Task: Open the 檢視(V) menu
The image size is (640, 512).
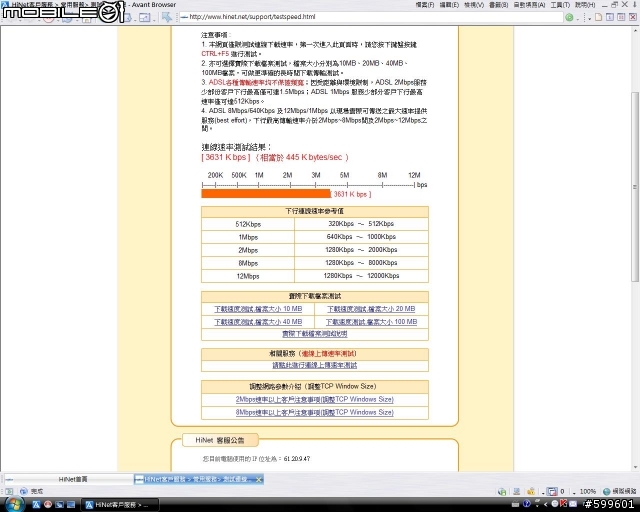Action: (x=474, y=5)
